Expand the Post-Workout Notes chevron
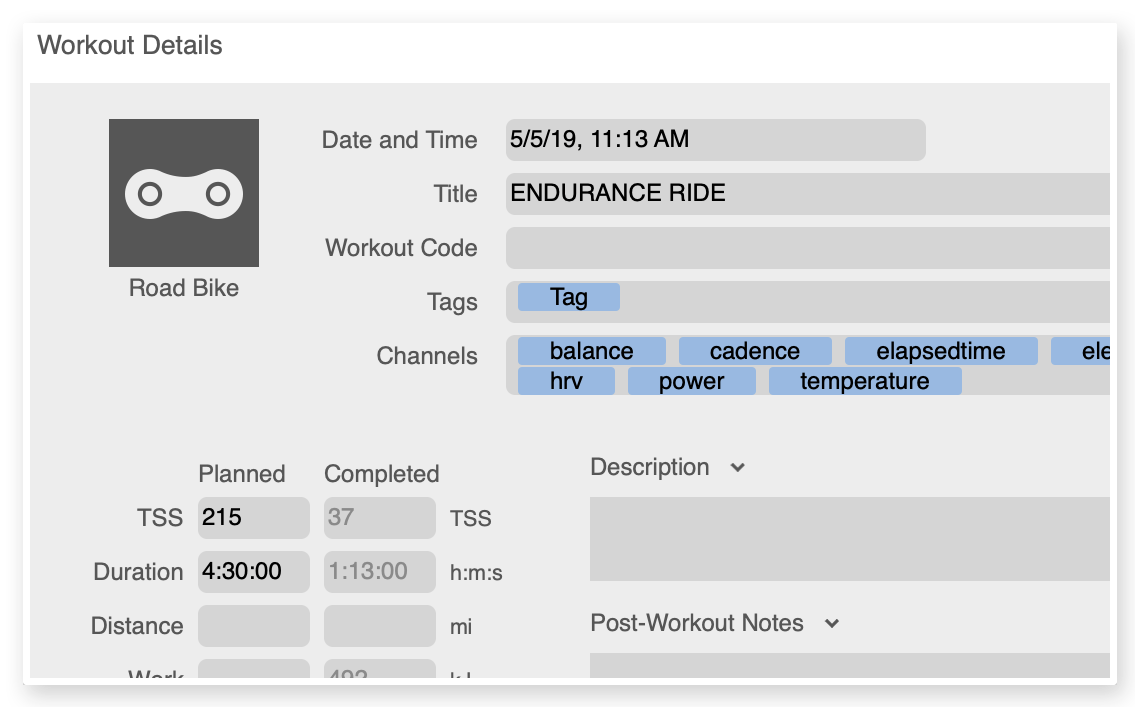Viewport: 1135px width, 707px height. pos(832,623)
